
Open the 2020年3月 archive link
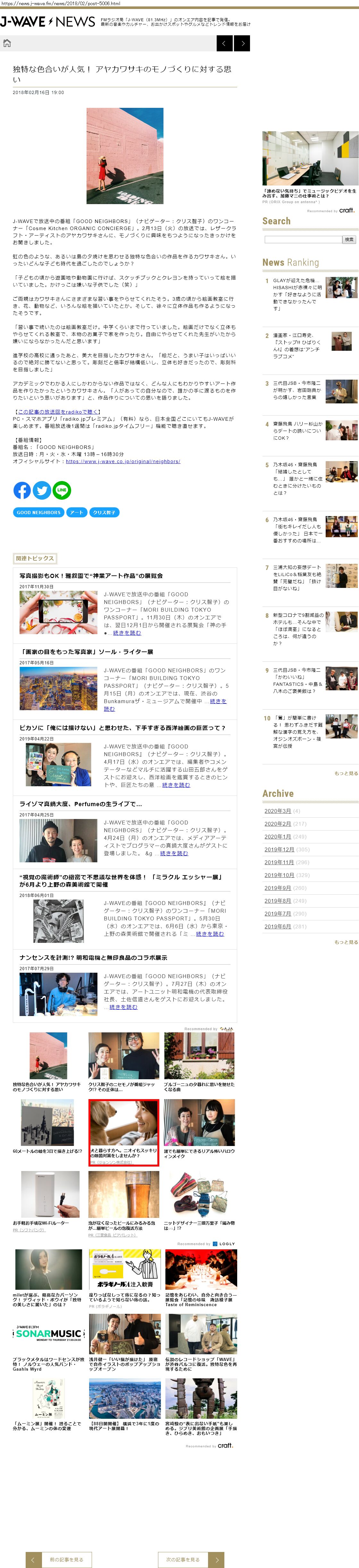278,811
